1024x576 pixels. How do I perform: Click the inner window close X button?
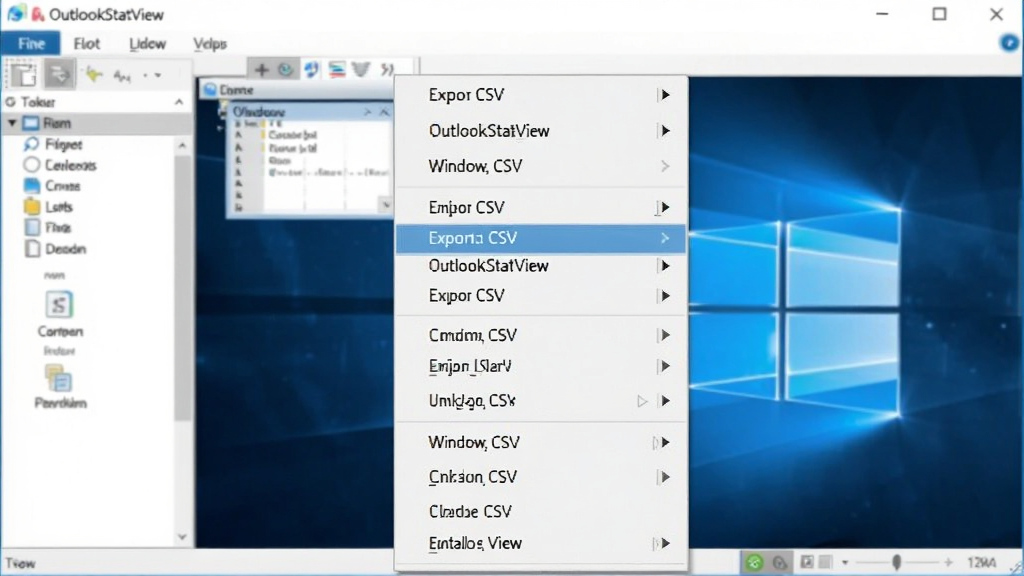[x=384, y=112]
